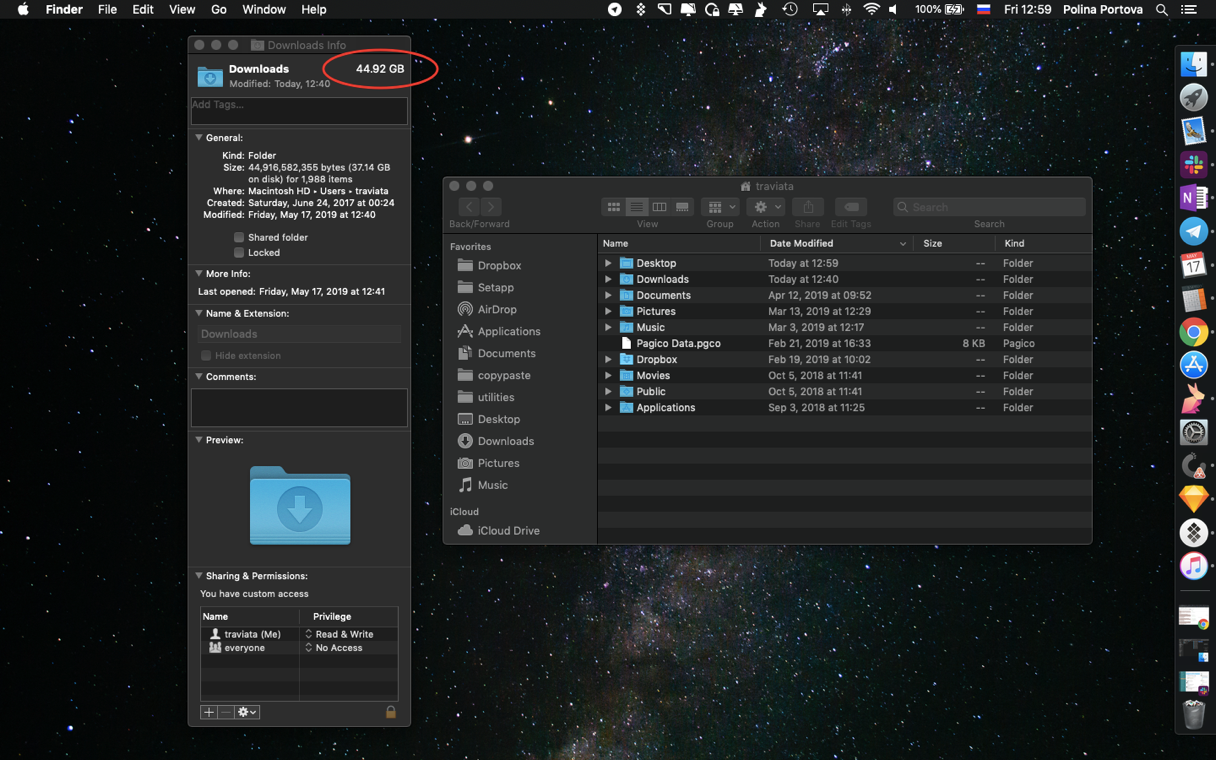This screenshot has width=1216, height=760.
Task: Open the View menu in menu bar
Action: pos(182,9)
